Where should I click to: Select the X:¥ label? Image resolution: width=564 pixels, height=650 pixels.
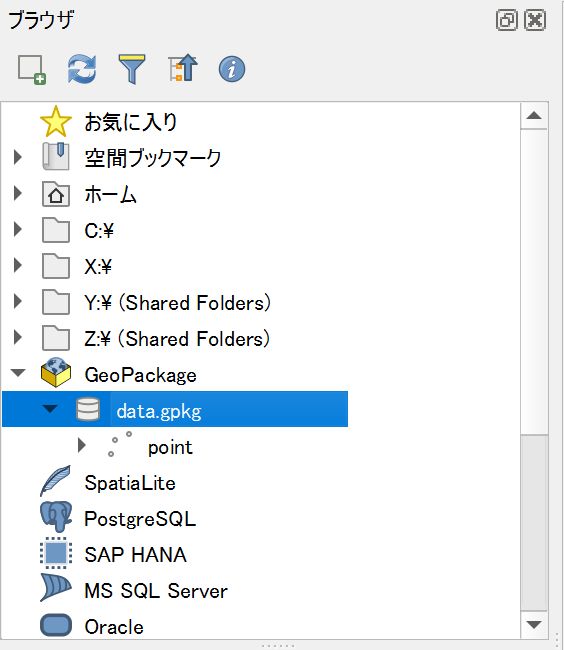point(98,266)
